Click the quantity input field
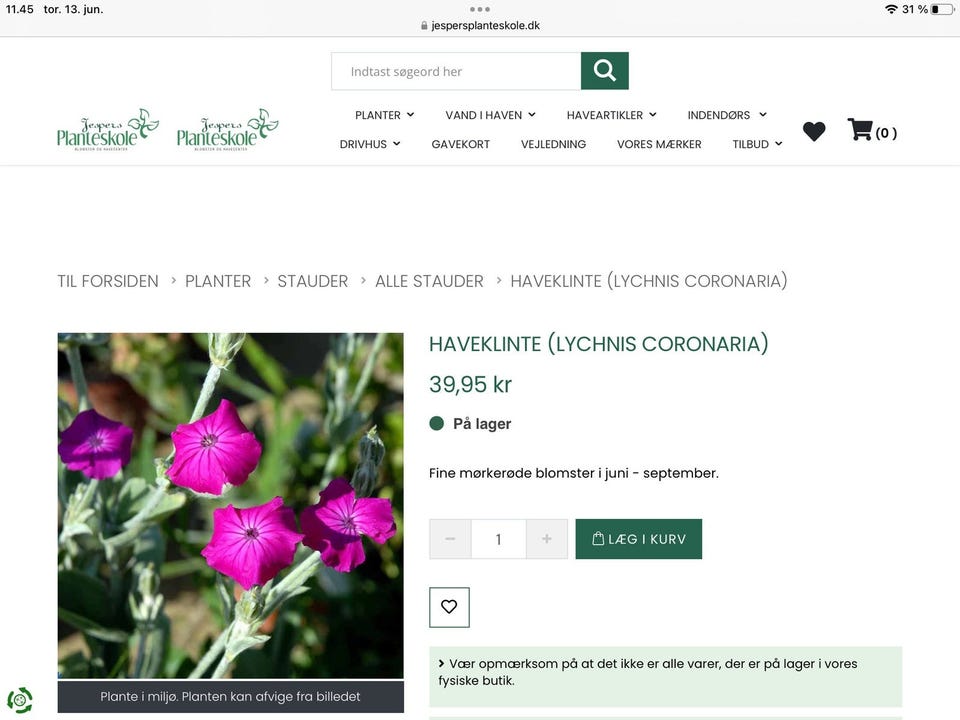The width and height of the screenshot is (960, 720). [498, 538]
